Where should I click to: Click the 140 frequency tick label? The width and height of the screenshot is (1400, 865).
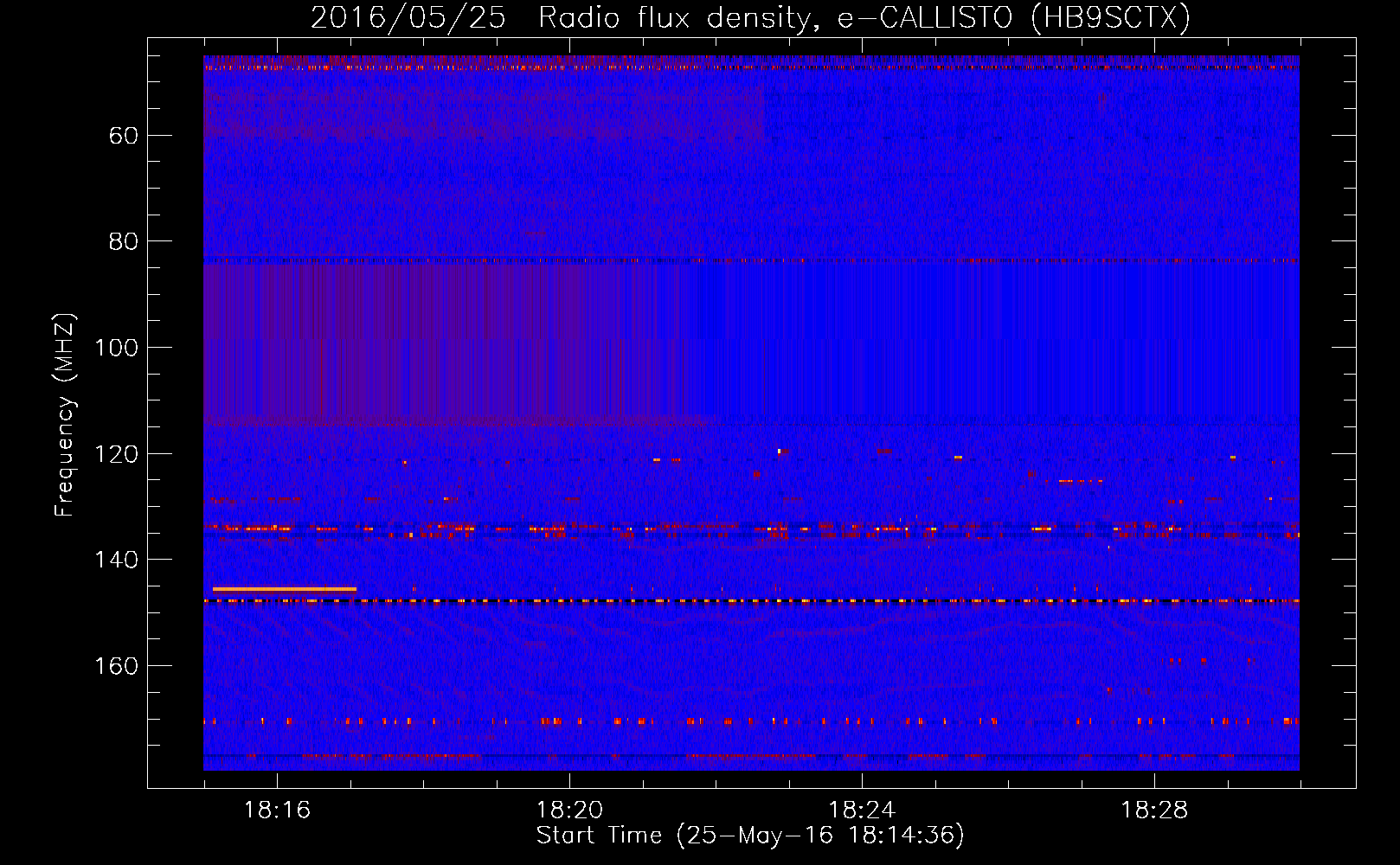pyautogui.click(x=117, y=560)
